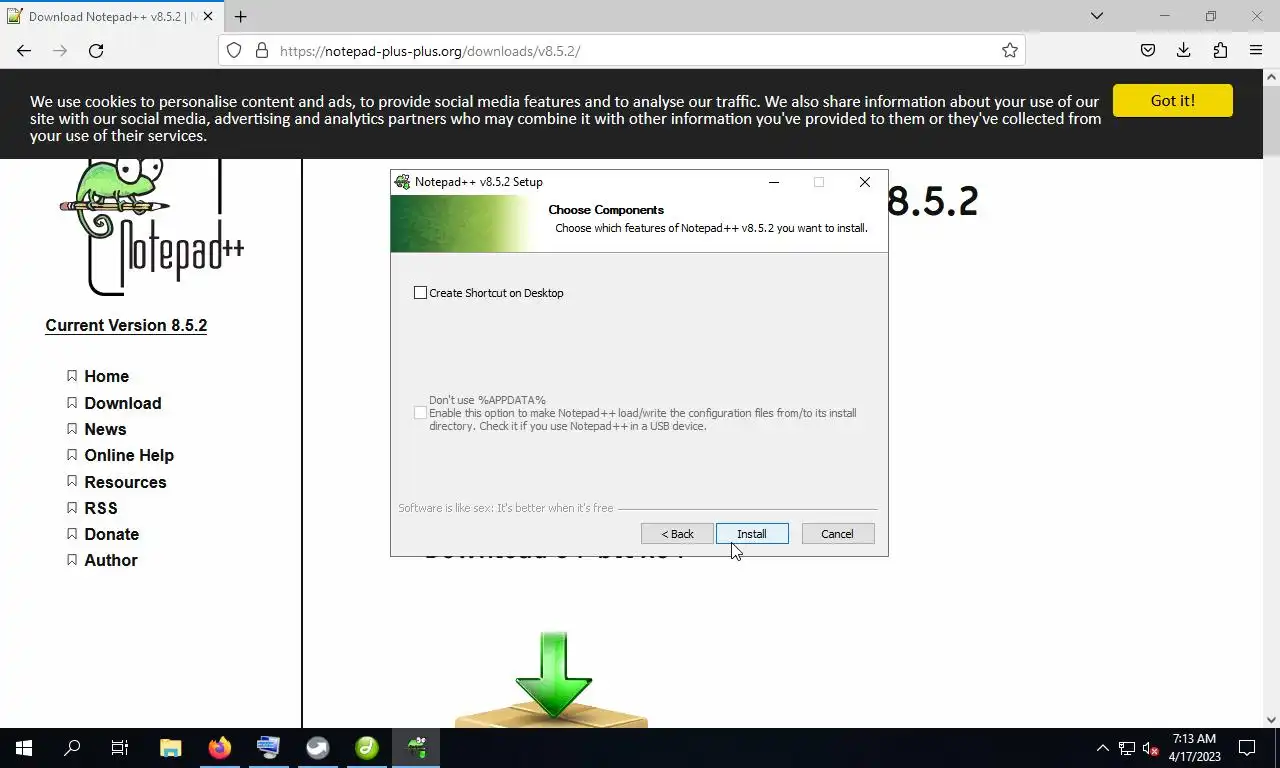Open the Home link in sidebar
Screen dimensions: 1280x768
[106, 376]
